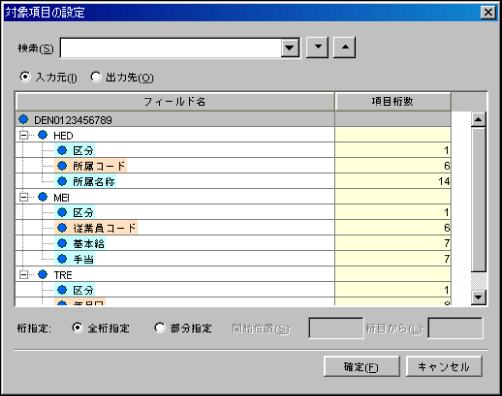Click the blue icon beside 手当

pos(62,258)
